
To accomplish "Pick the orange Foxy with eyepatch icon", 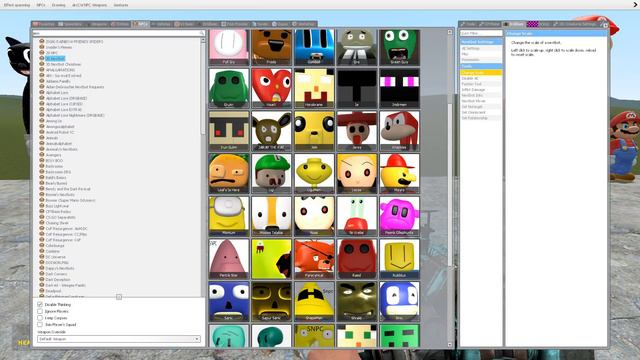I will [314, 259].
